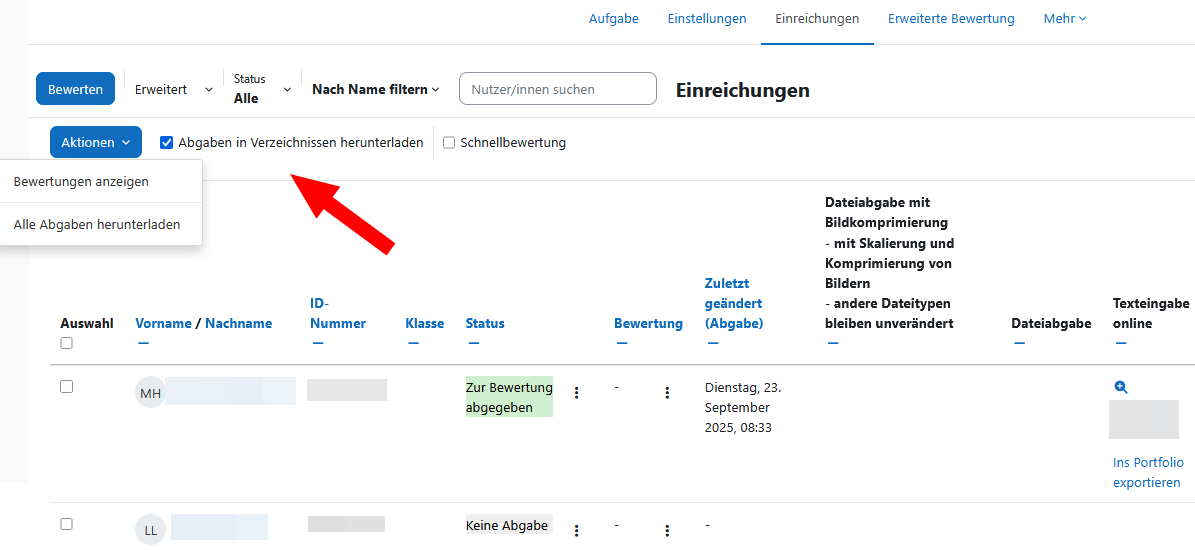Screen dimensions: 1195x550
Task: Hide the Status column using its dash icon
Action: 473,344
